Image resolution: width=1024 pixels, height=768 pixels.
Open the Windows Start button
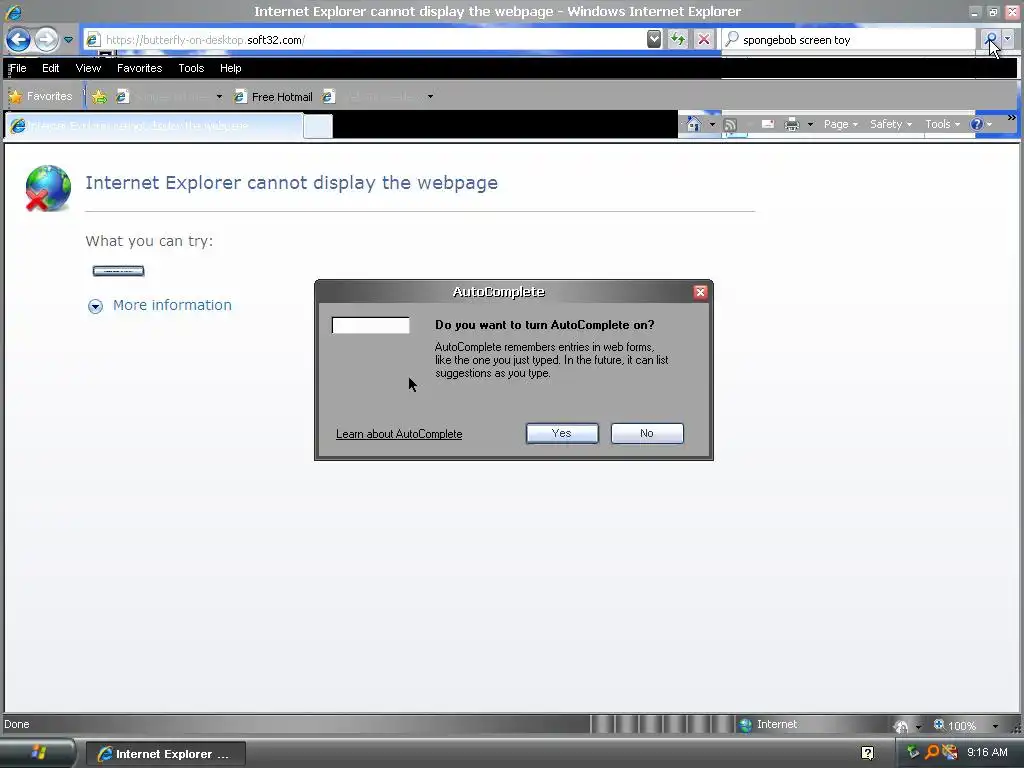click(x=38, y=753)
